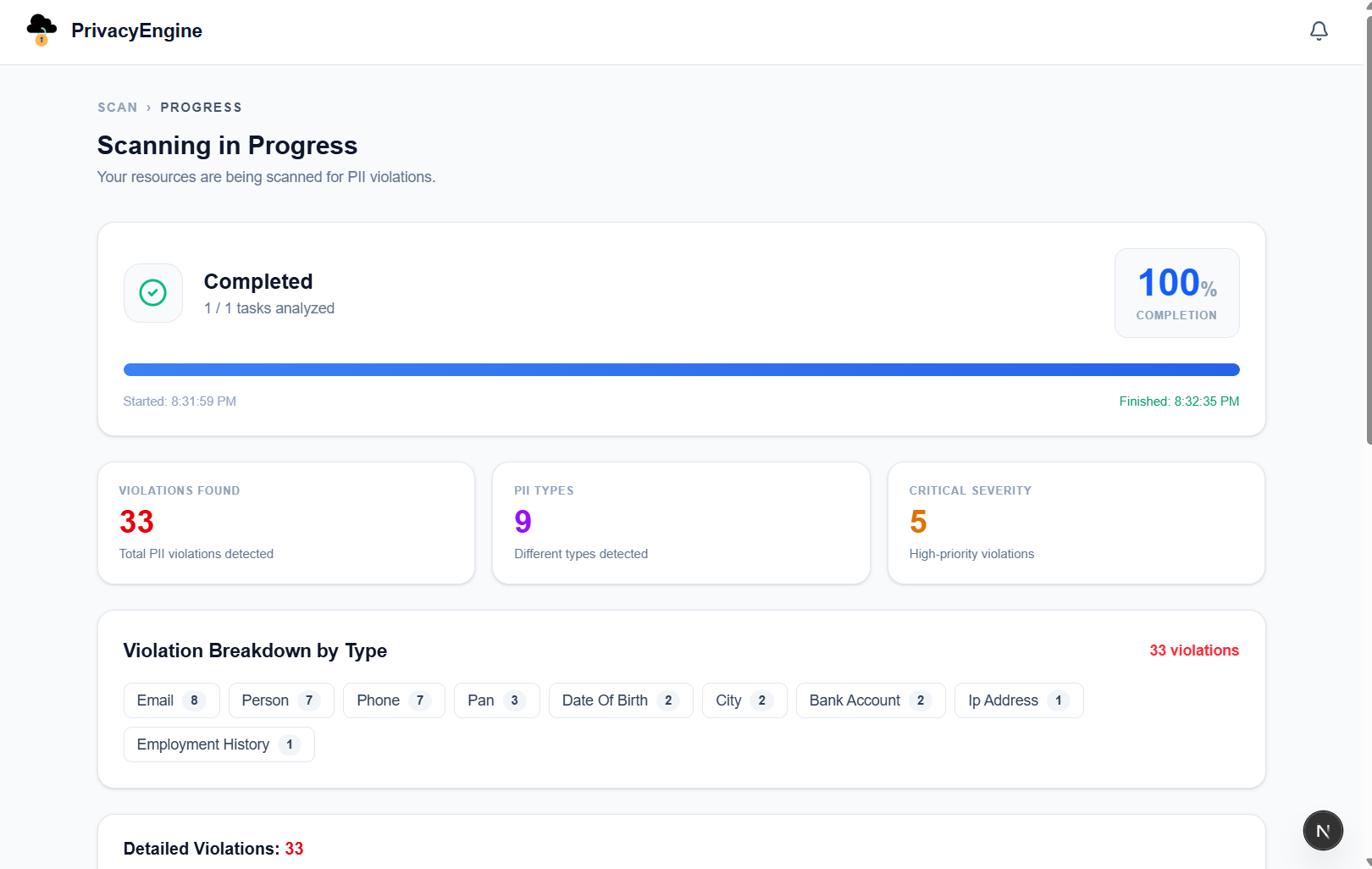
Task: Choose the Employment History chip
Action: tap(219, 744)
